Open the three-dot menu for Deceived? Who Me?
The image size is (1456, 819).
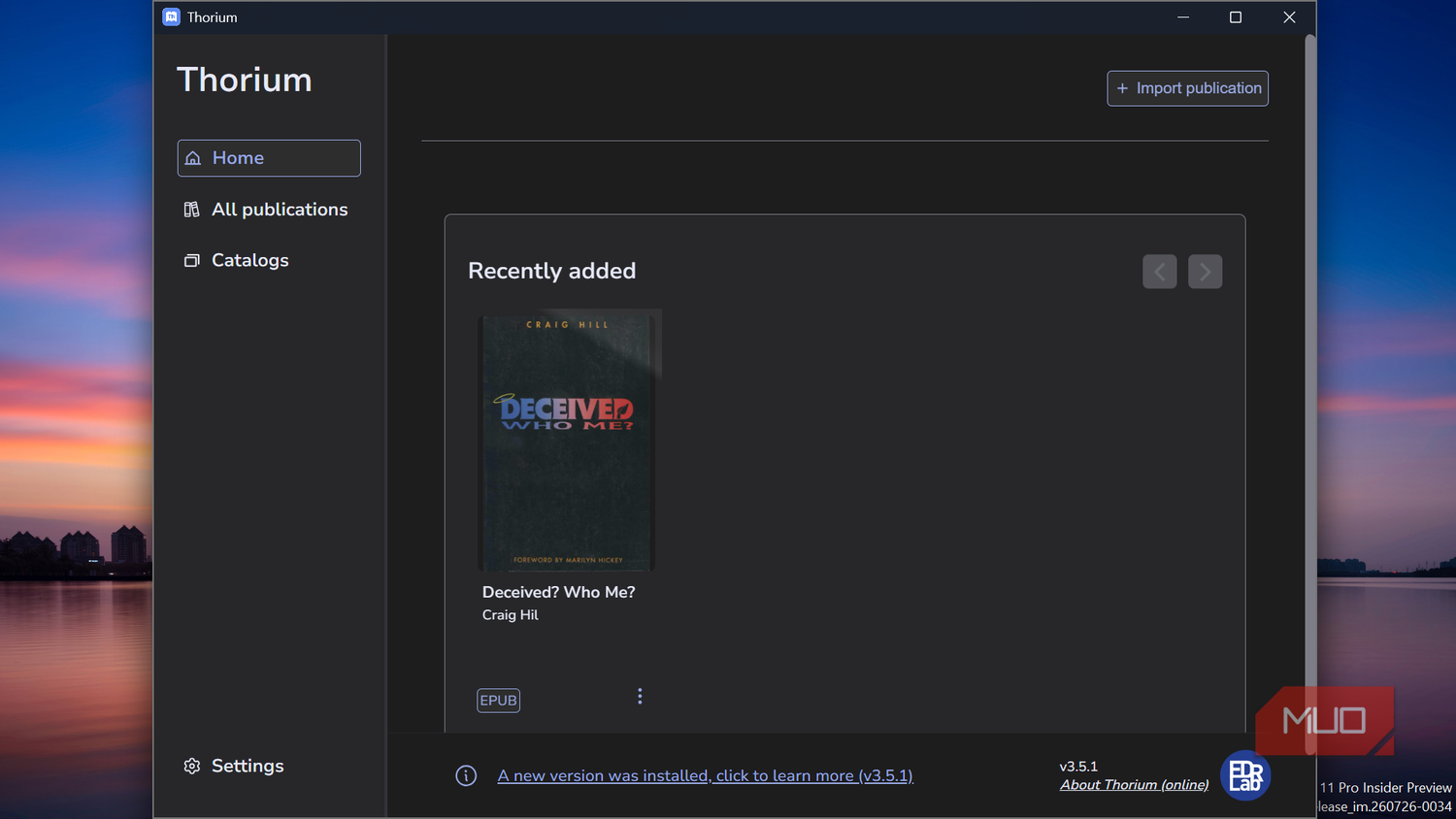point(640,696)
